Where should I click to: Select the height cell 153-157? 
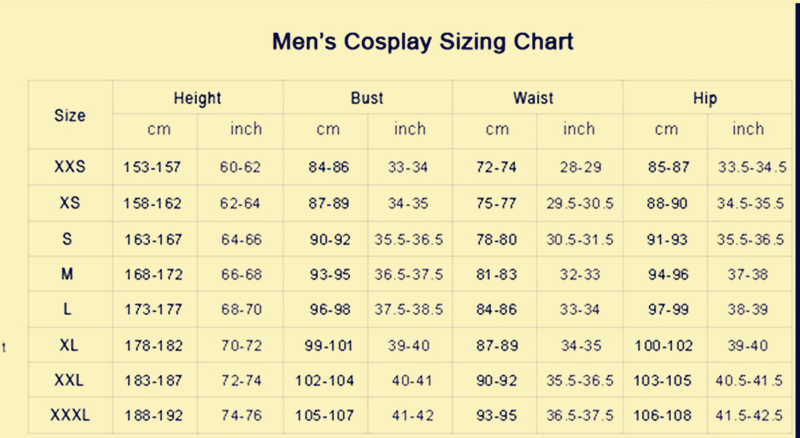pos(152,167)
